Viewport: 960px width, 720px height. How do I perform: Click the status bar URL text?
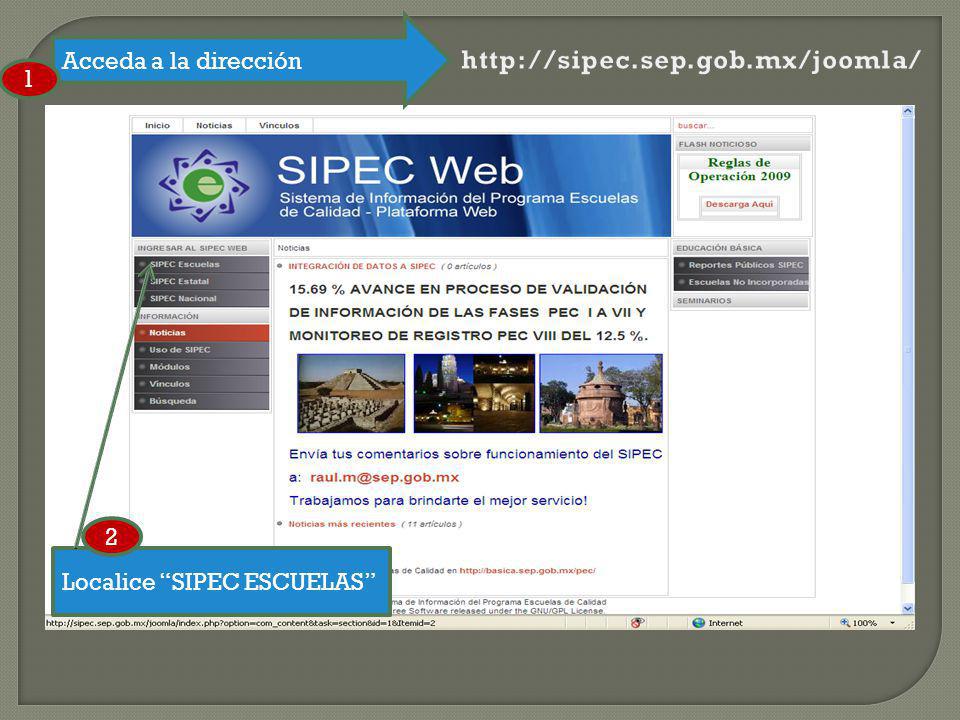(240, 623)
